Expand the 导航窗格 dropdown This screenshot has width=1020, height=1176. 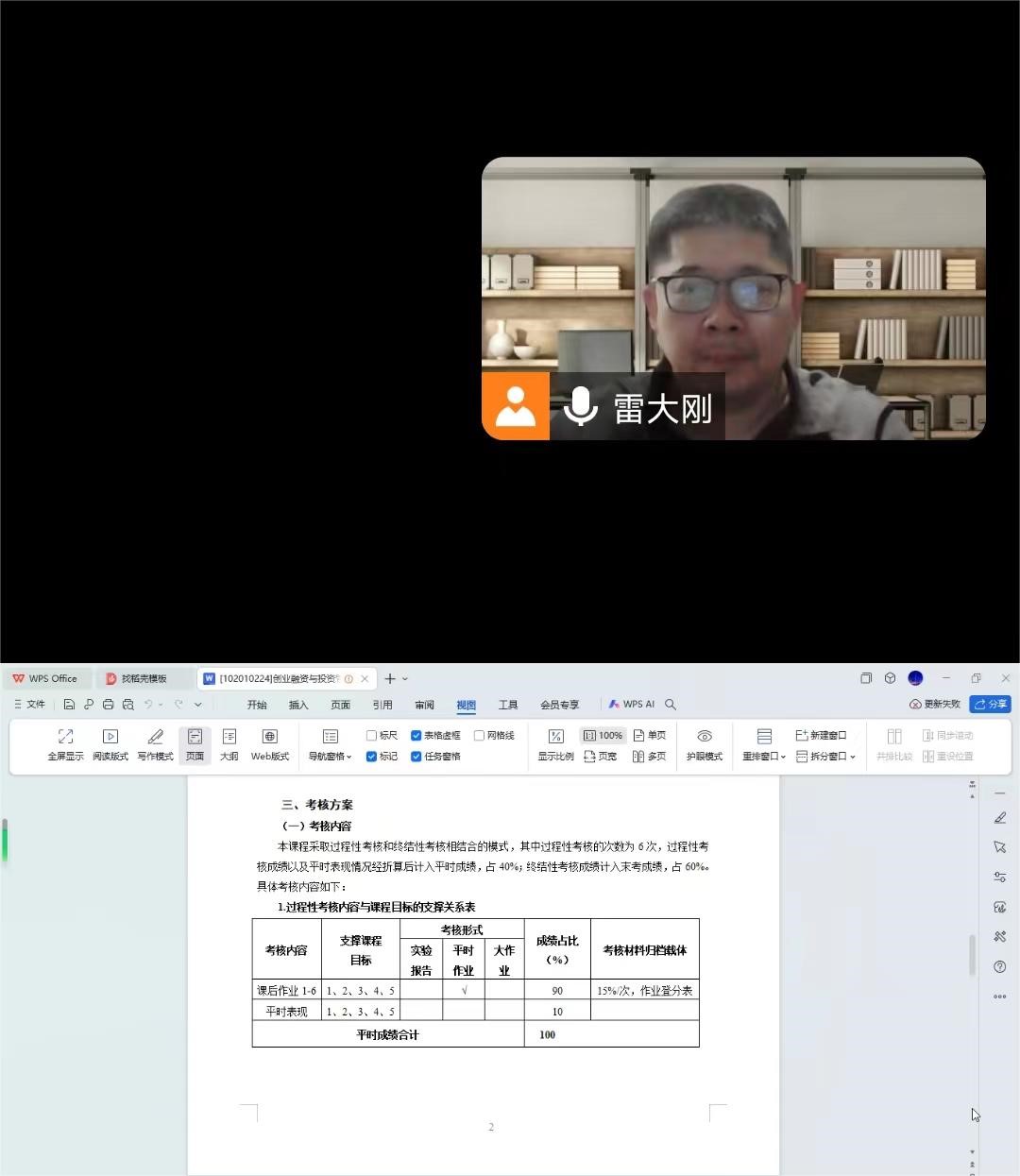point(330,757)
